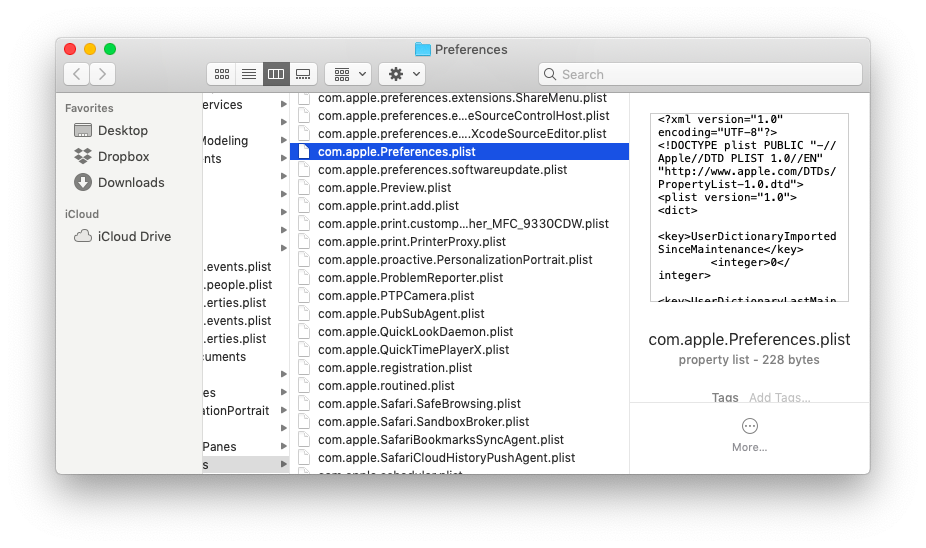
Task: Select '.people.plist' in the left column
Action: (238, 285)
